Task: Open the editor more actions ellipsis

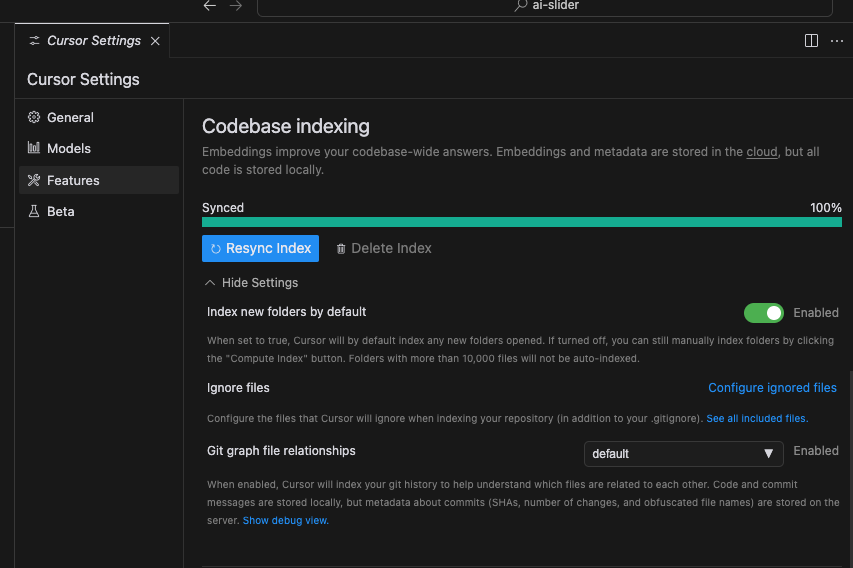Action: point(837,41)
